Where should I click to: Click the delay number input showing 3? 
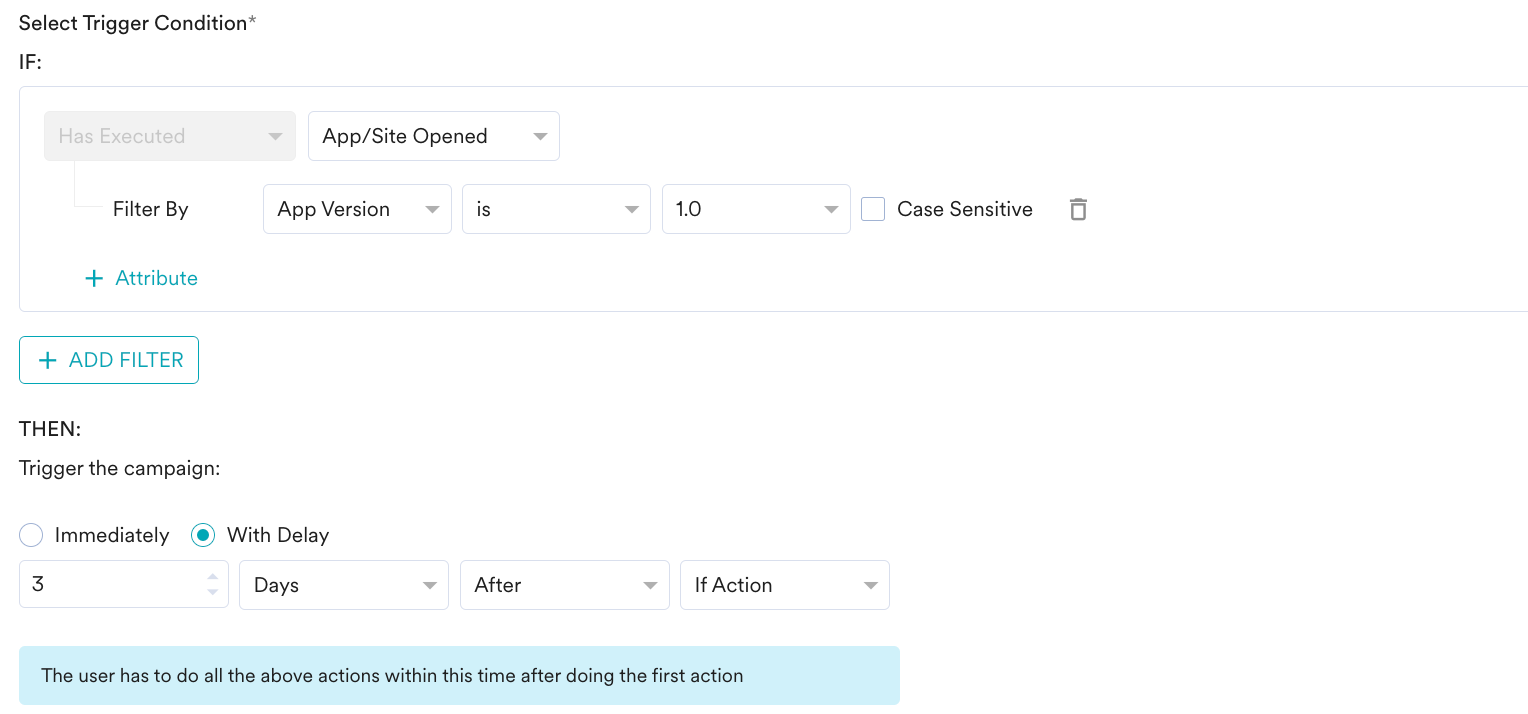pyautogui.click(x=110, y=585)
